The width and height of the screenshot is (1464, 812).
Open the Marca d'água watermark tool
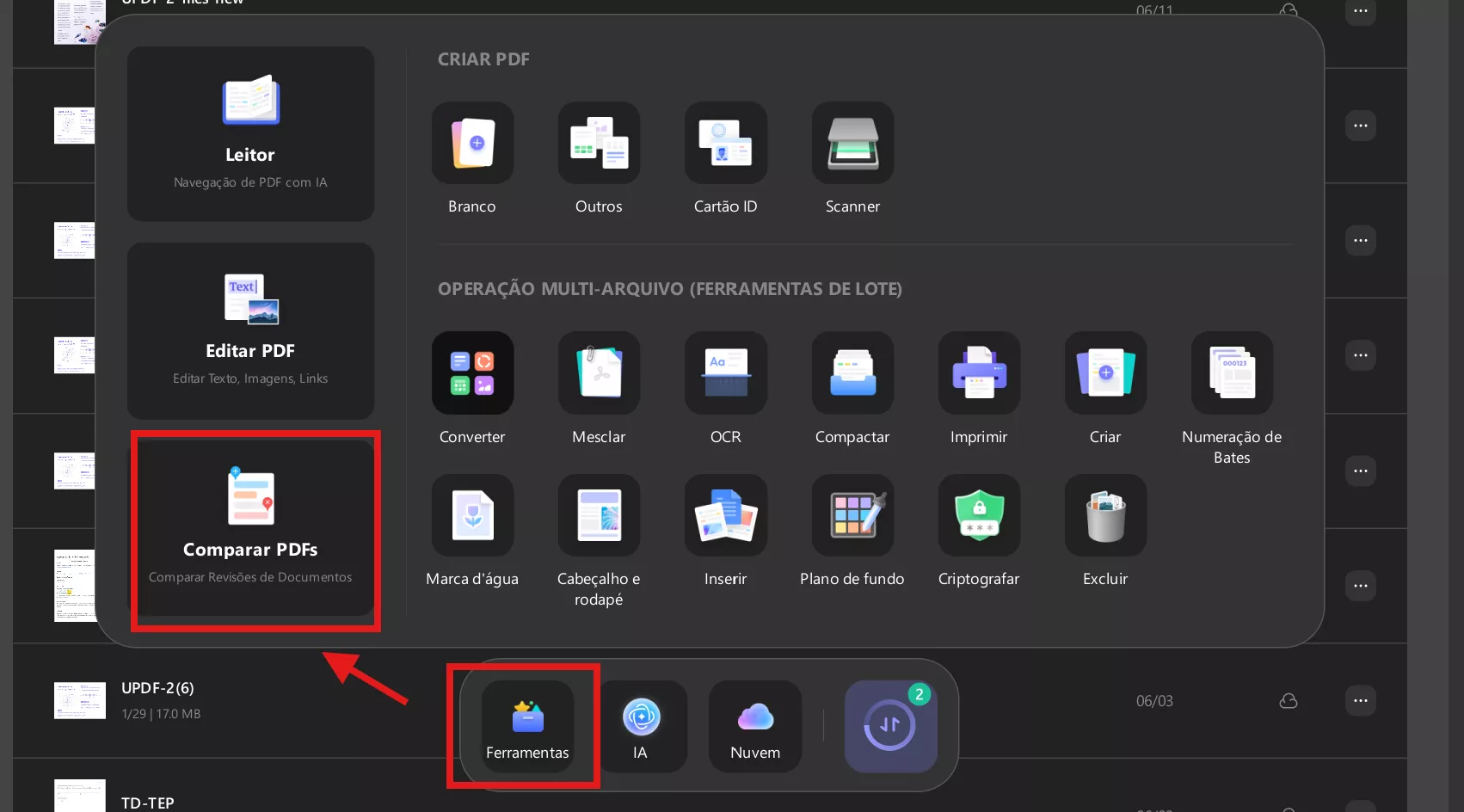(472, 515)
